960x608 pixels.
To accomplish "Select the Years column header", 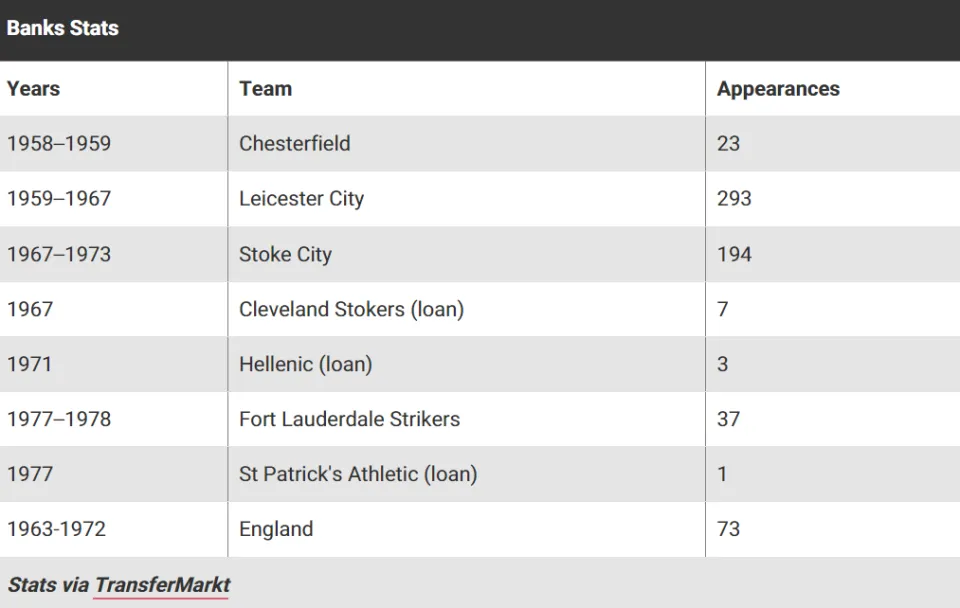I will (34, 89).
